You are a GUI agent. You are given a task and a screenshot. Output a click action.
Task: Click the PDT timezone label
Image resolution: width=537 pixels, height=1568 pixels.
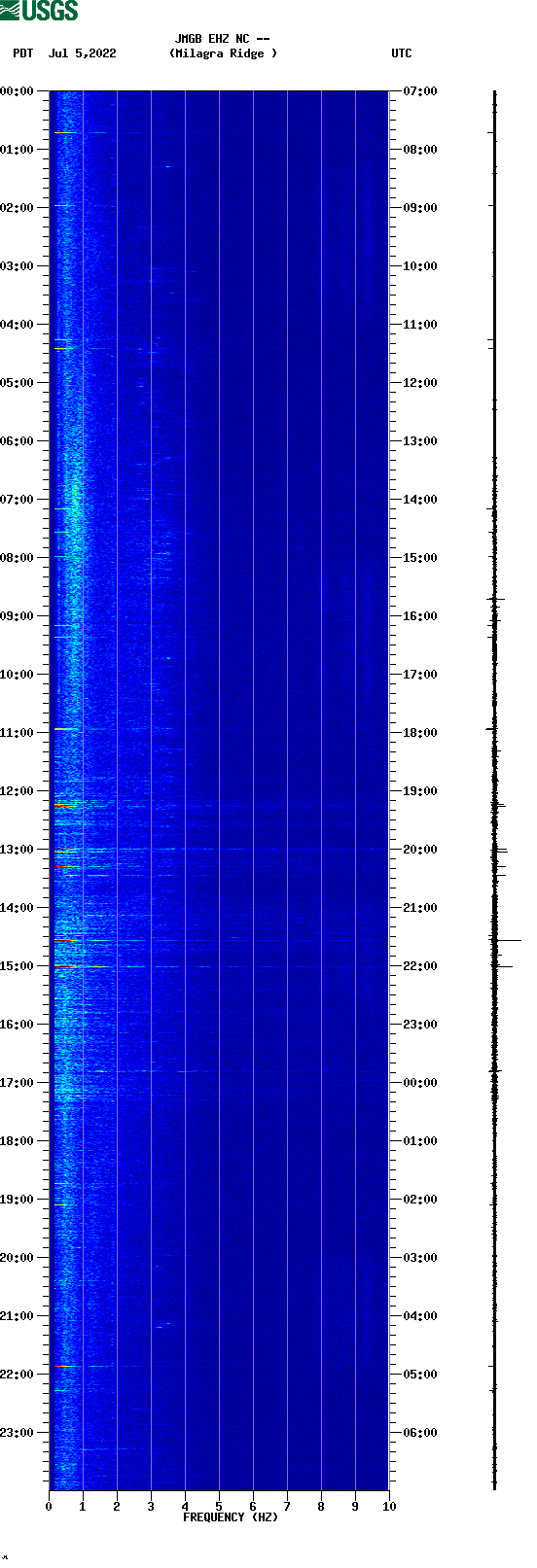pyautogui.click(x=23, y=53)
